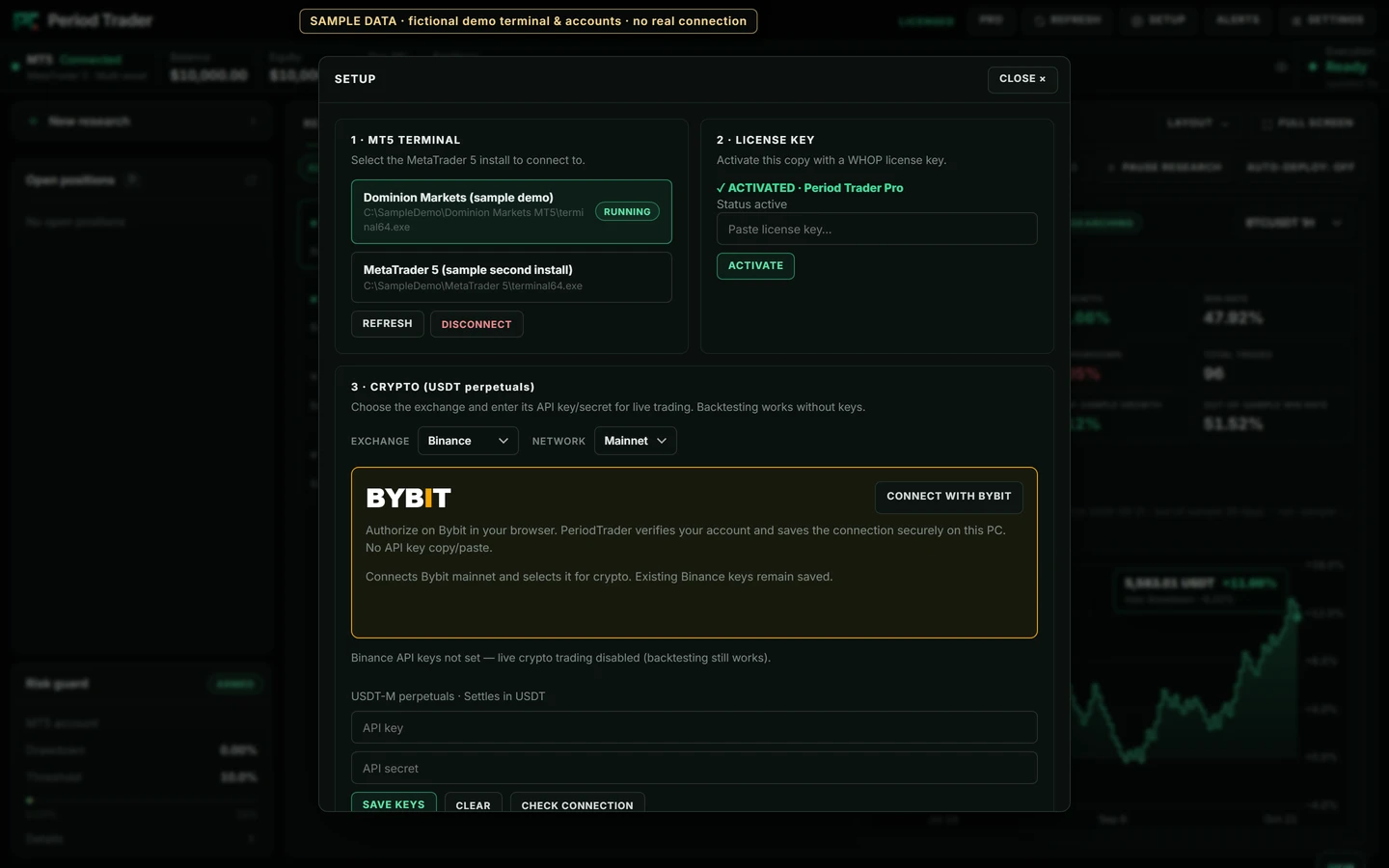This screenshot has height=868, width=1389.
Task: Click CONNECT WITH BYBIT
Action: (x=949, y=497)
